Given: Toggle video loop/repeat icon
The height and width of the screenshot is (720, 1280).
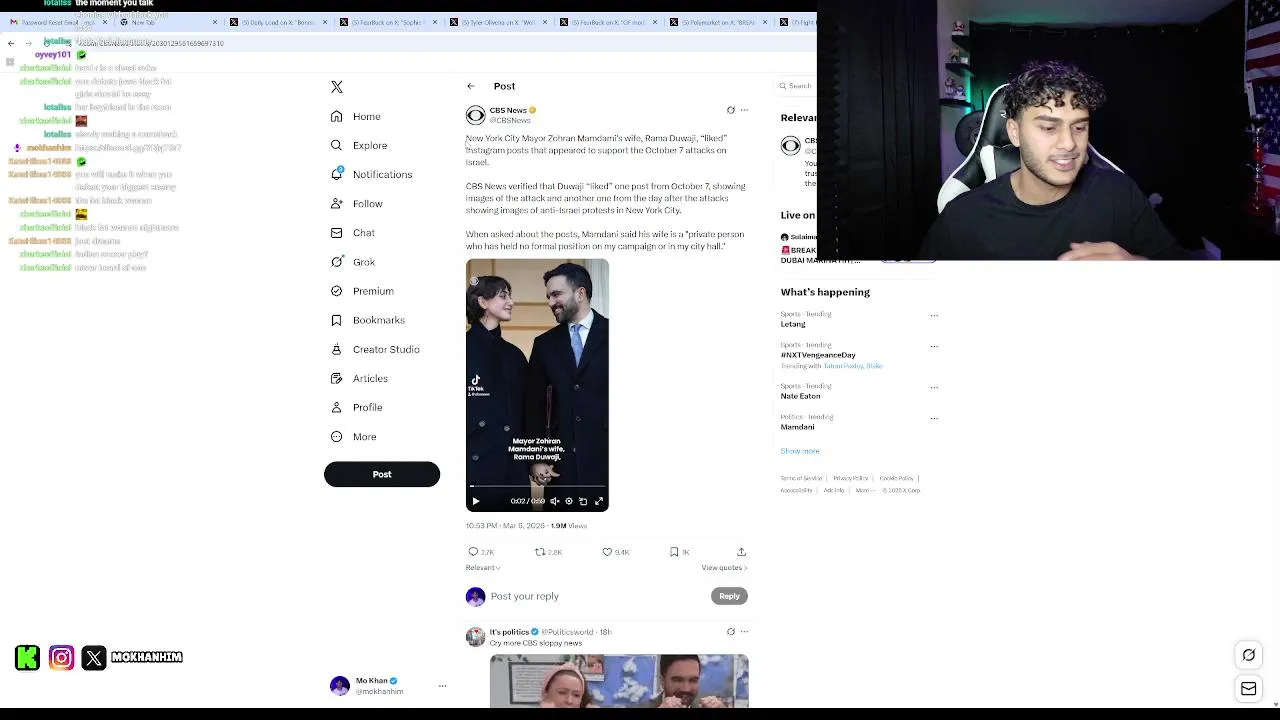Looking at the screenshot, I should tap(583, 501).
